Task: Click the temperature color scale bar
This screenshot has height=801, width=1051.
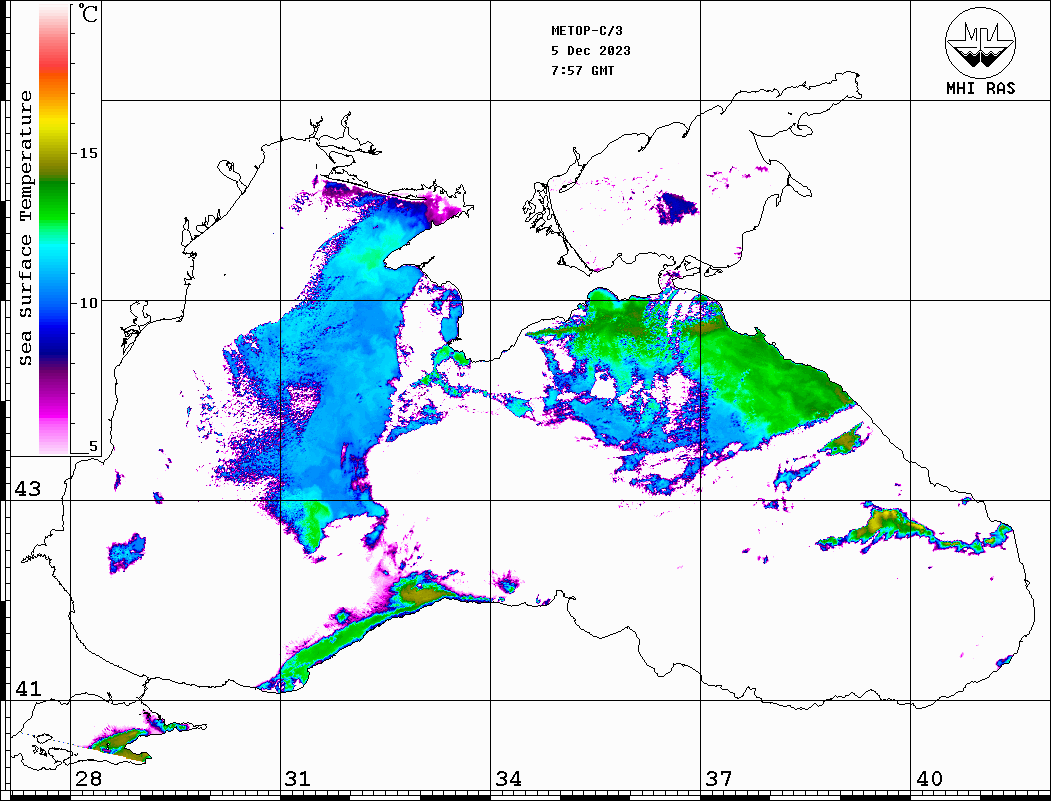Action: [54, 229]
